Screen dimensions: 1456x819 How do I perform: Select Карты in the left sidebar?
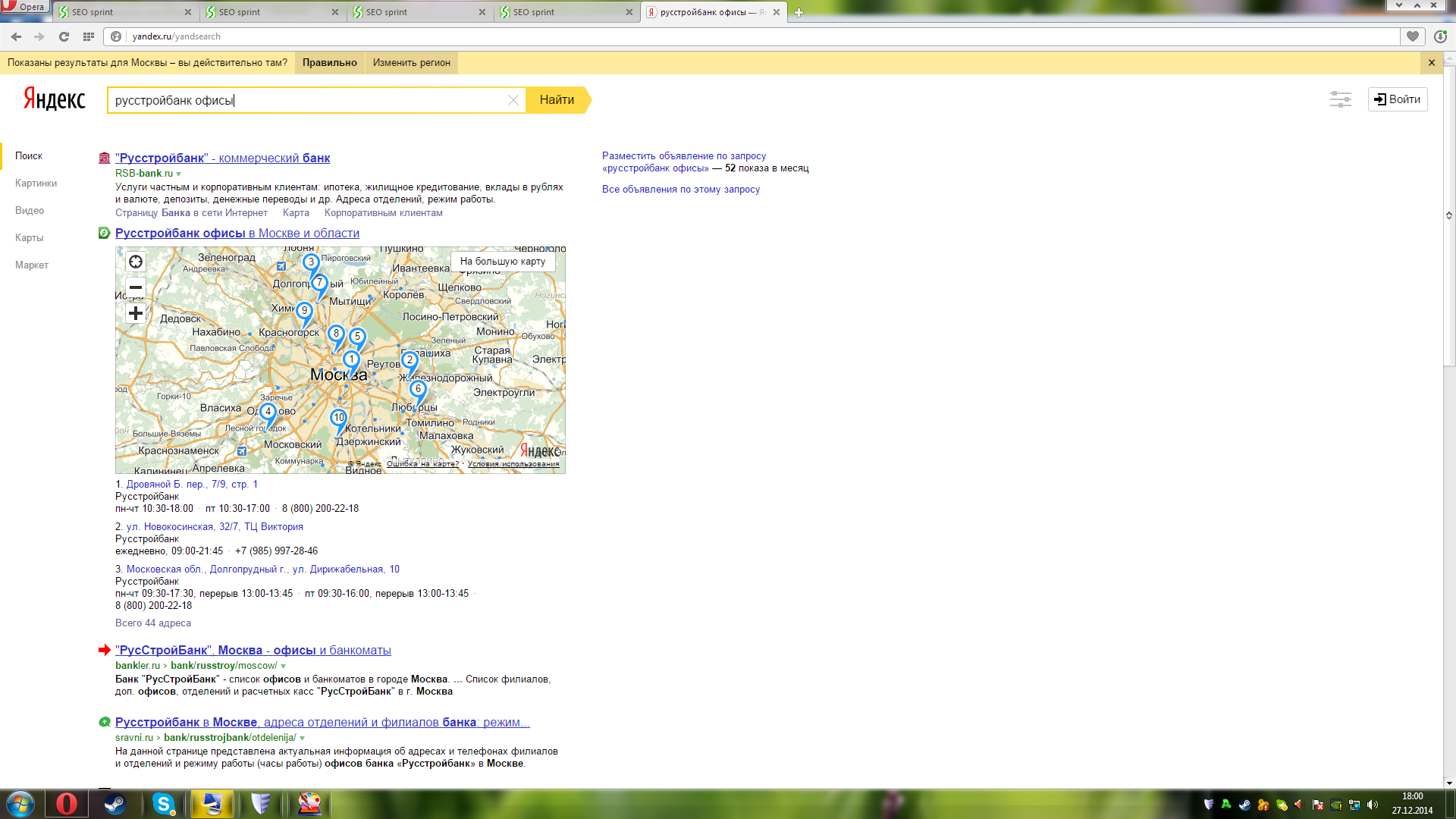(29, 238)
